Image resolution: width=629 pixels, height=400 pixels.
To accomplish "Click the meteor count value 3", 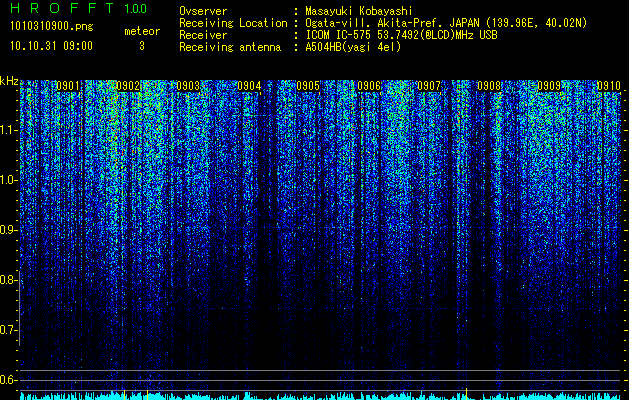I will (x=142, y=46).
